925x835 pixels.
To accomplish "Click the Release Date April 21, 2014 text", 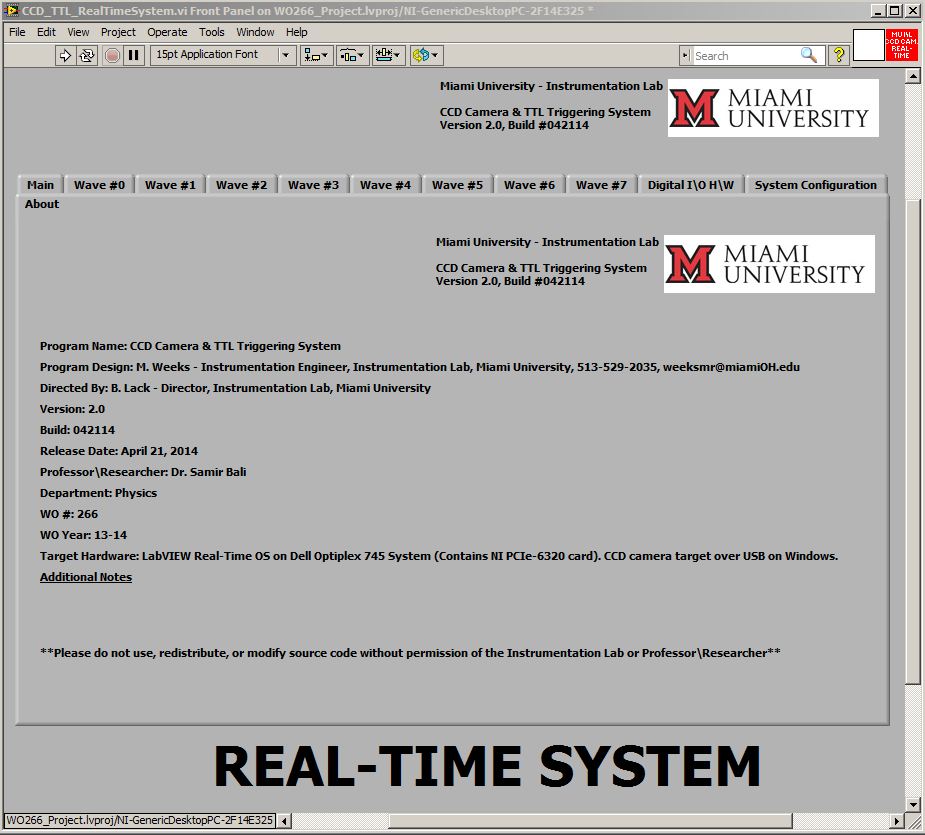I will click(119, 451).
